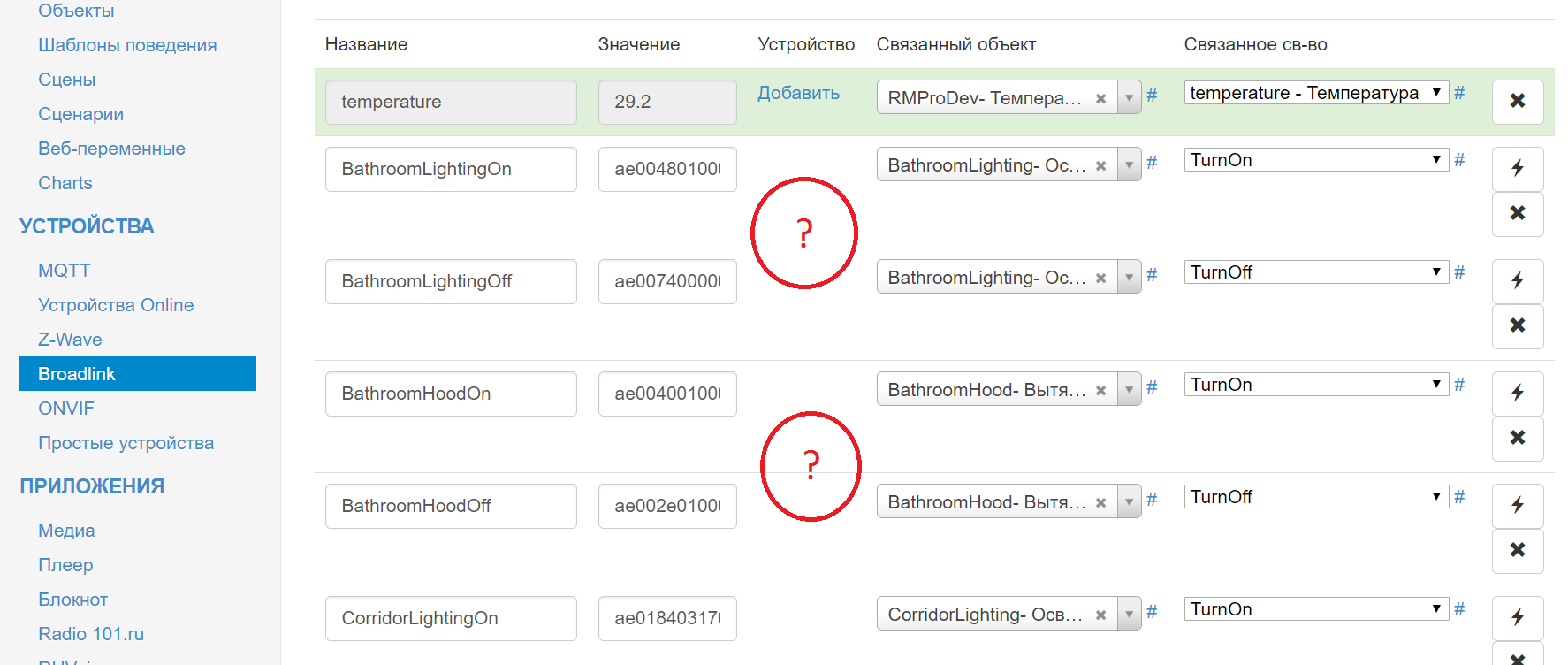Click the Добавить device link
The image size is (1568, 665).
[798, 93]
